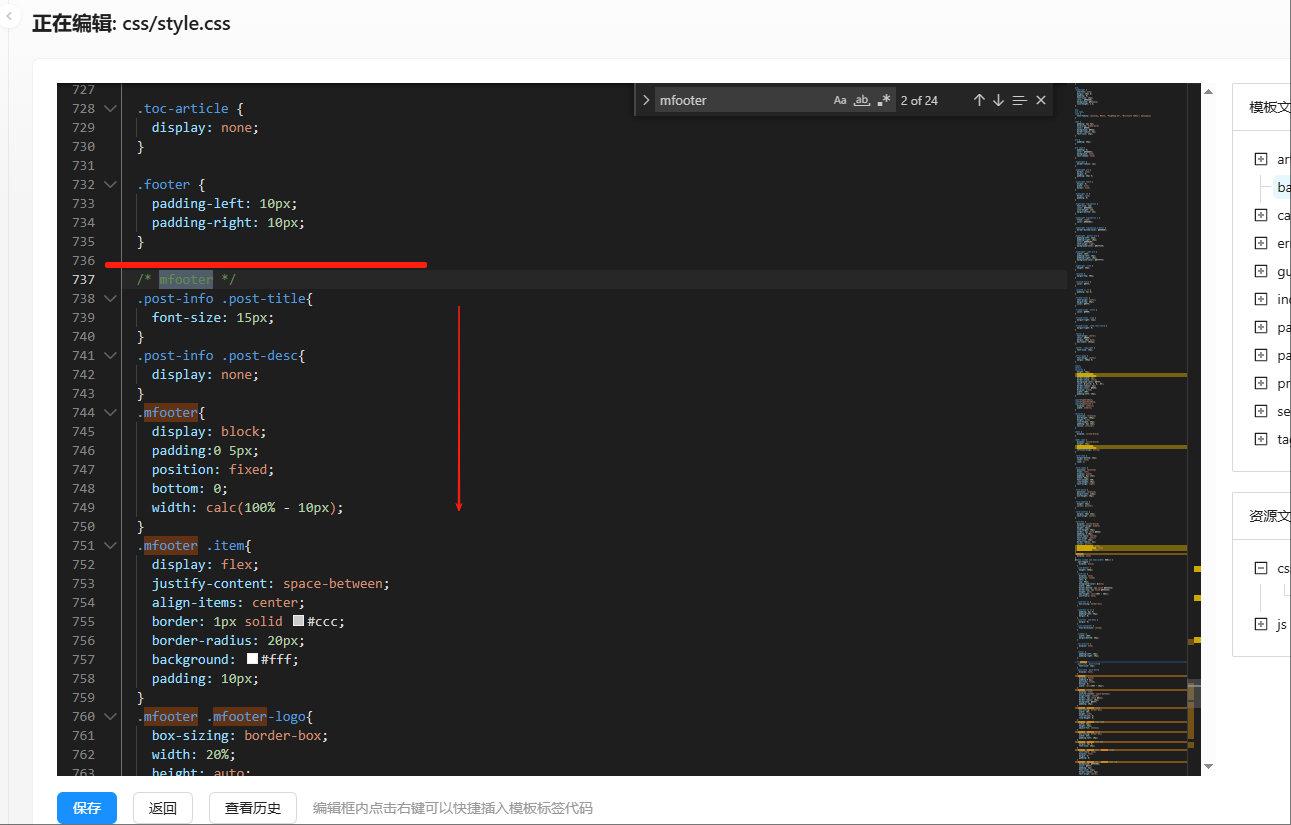The height and width of the screenshot is (825, 1291).
Task: Expand the 'er' template folder plus icon
Action: (x=1260, y=243)
